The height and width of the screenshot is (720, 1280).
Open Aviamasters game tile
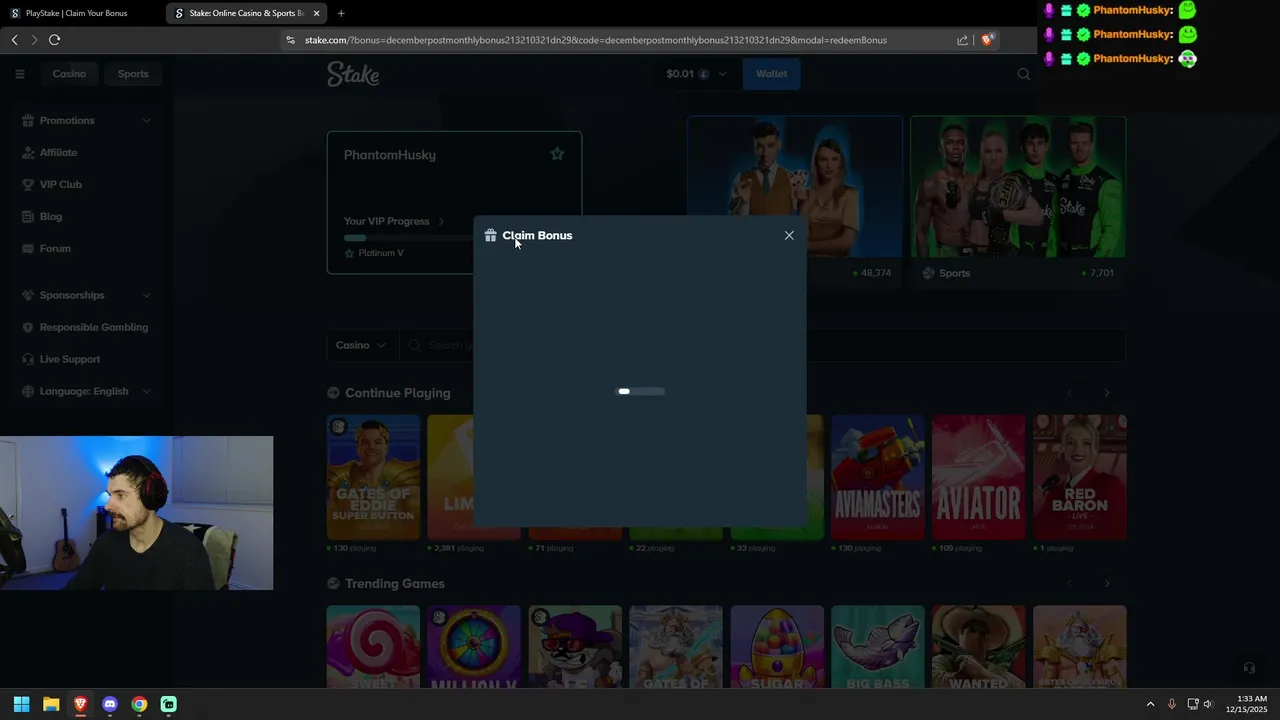pos(877,477)
